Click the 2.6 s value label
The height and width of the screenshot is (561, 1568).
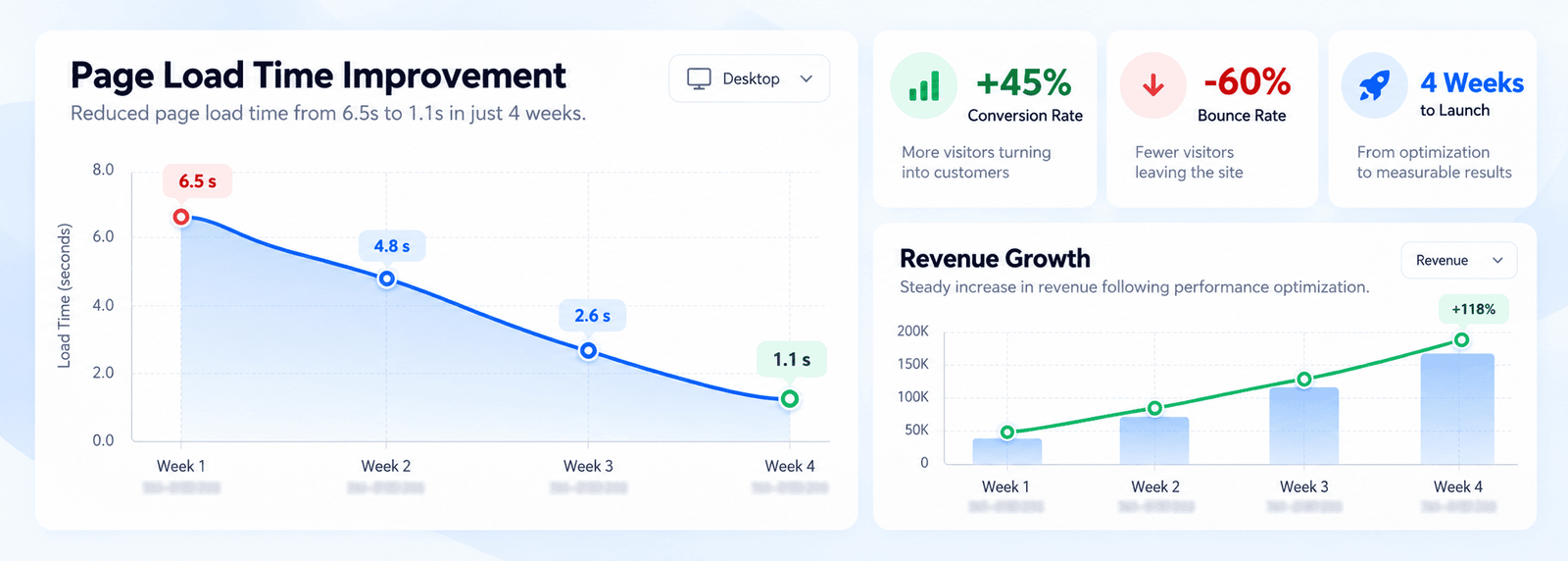point(592,316)
